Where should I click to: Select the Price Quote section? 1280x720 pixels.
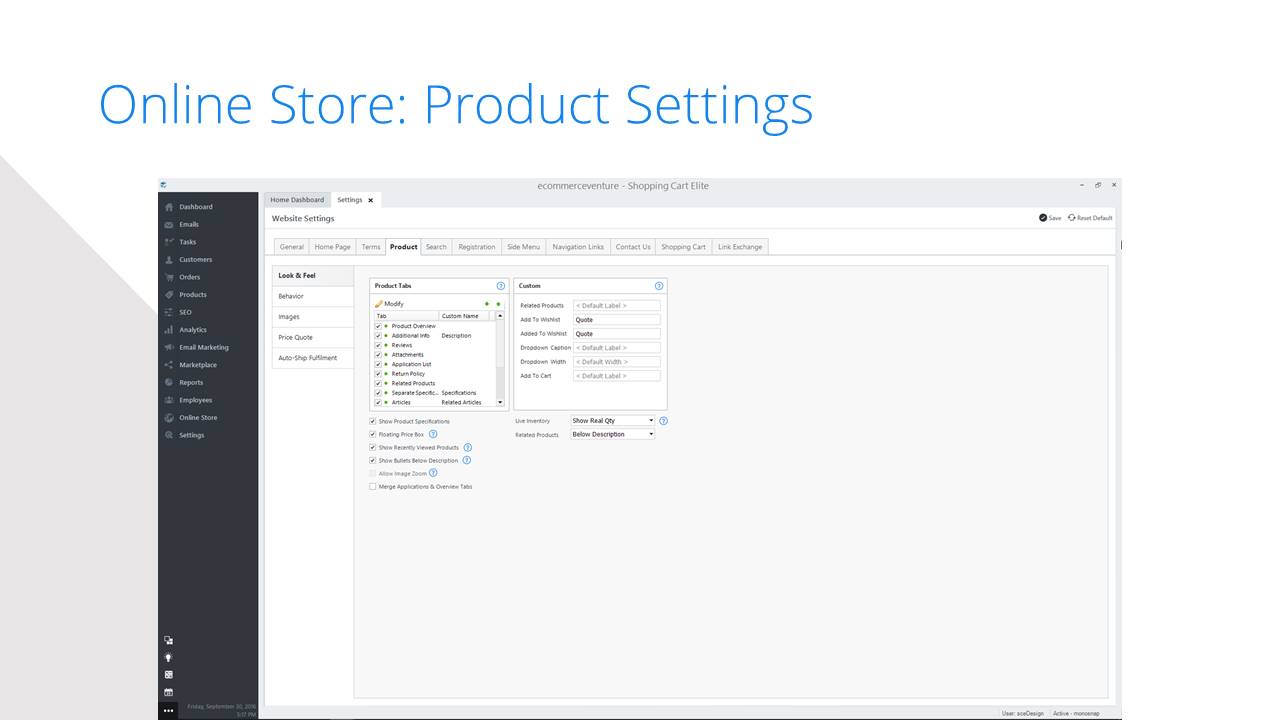tap(313, 337)
